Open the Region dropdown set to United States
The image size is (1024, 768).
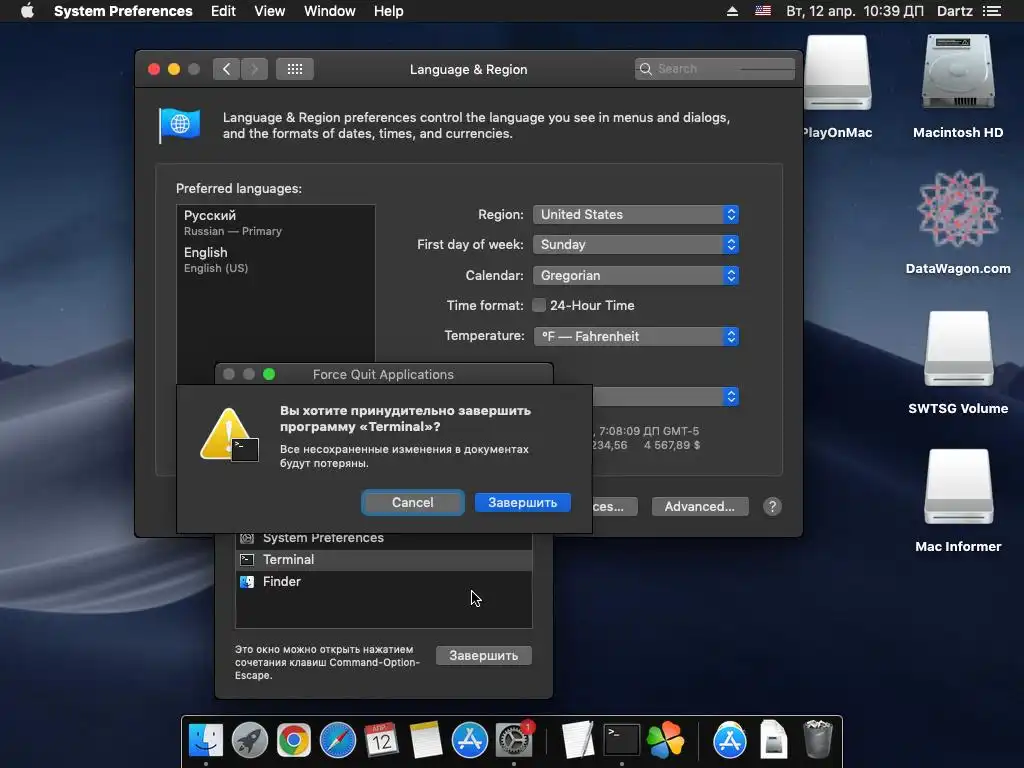pyautogui.click(x=636, y=214)
